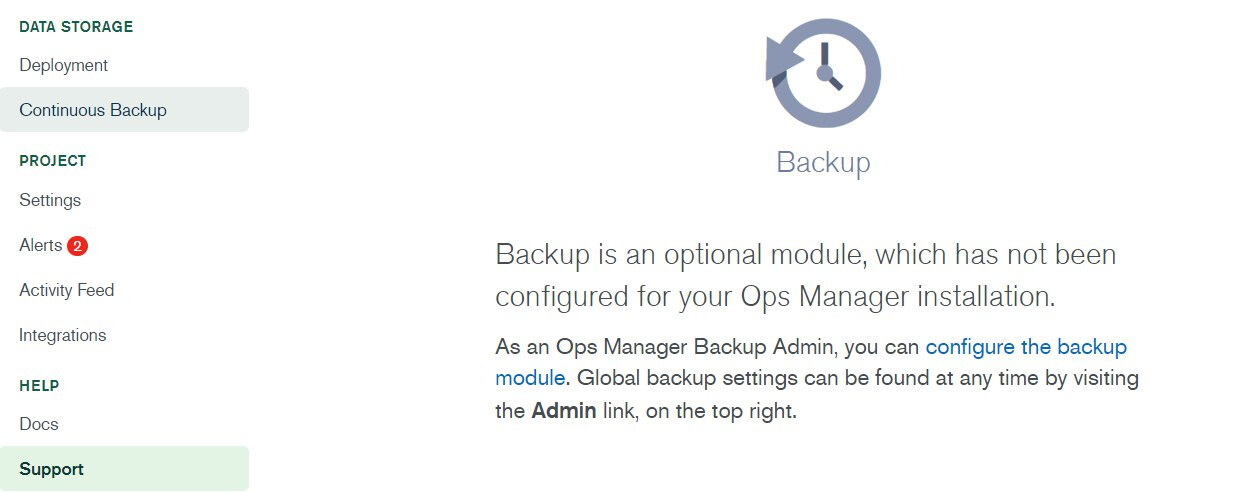Open the Integrations page
The image size is (1254, 492).
63,335
